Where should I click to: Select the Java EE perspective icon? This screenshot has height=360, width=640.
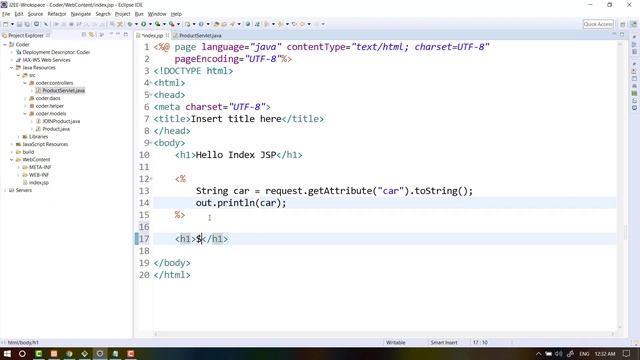tap(633, 24)
